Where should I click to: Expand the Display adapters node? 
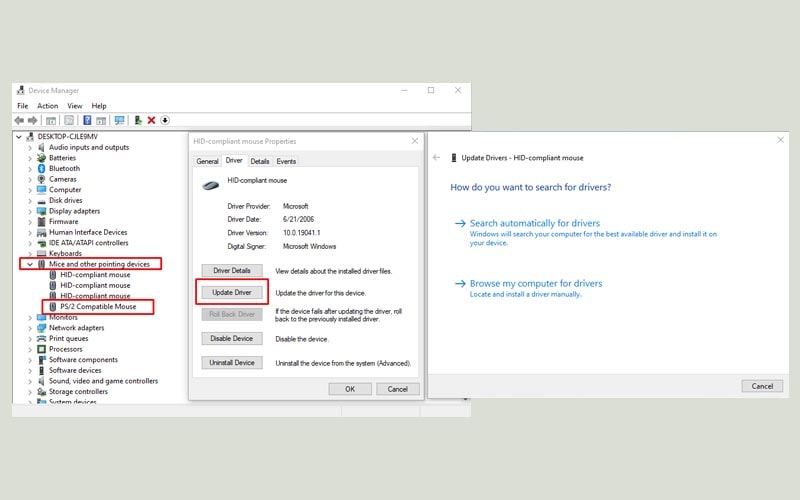[29, 211]
